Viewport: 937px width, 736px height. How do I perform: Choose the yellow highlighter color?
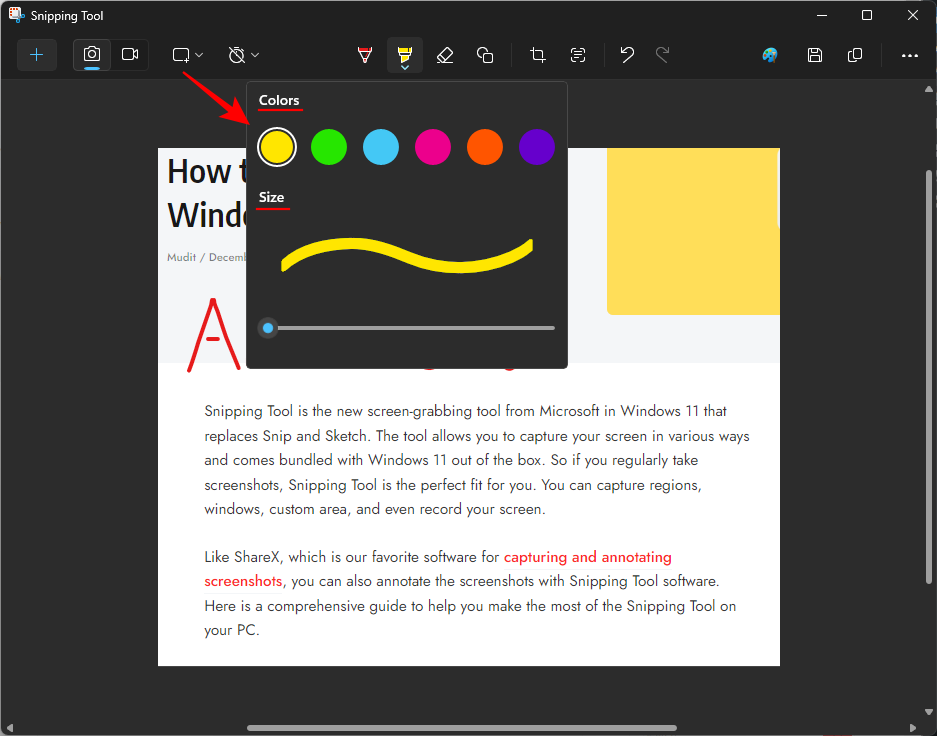[x=277, y=147]
